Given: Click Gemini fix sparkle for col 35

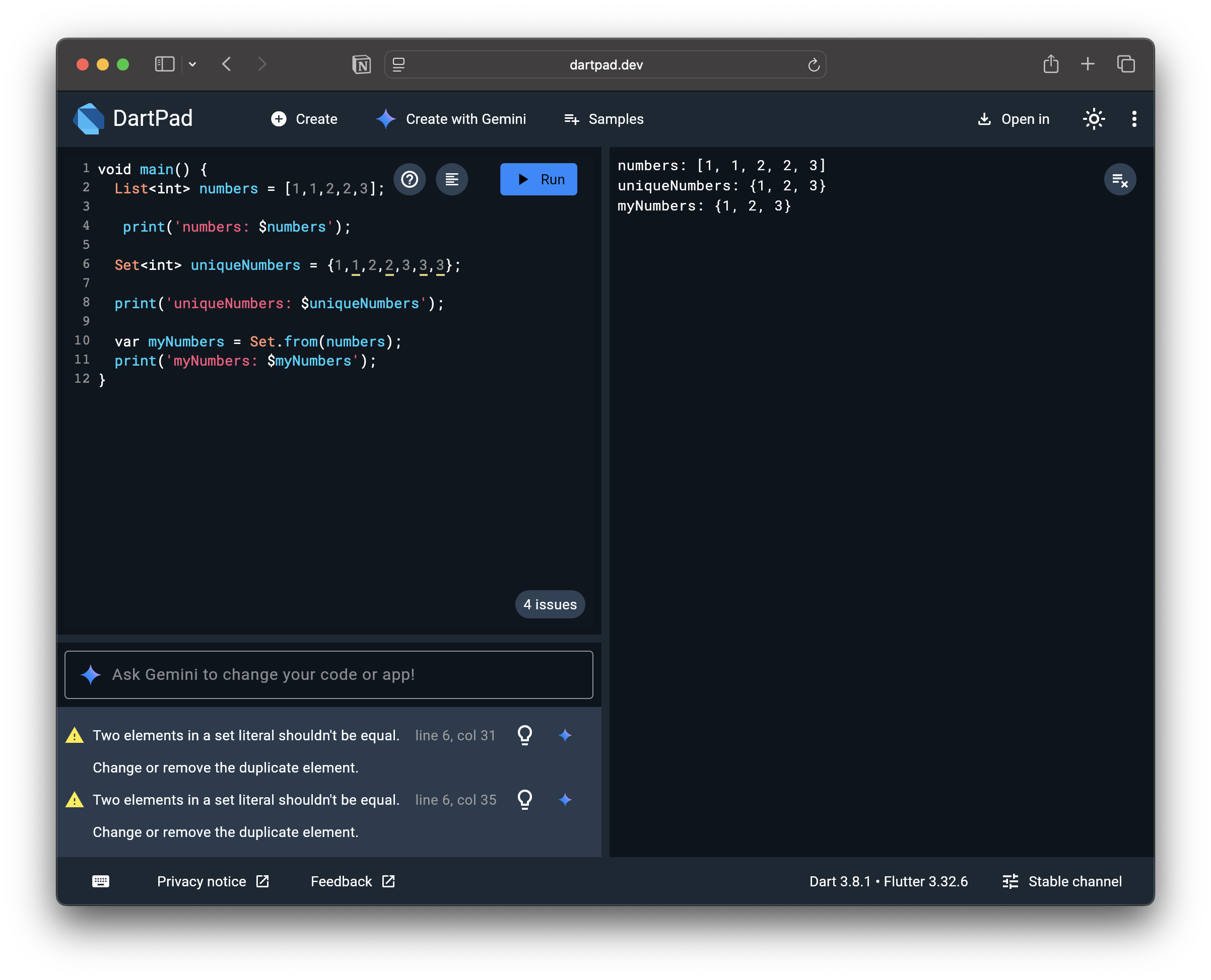Looking at the screenshot, I should click(x=565, y=800).
